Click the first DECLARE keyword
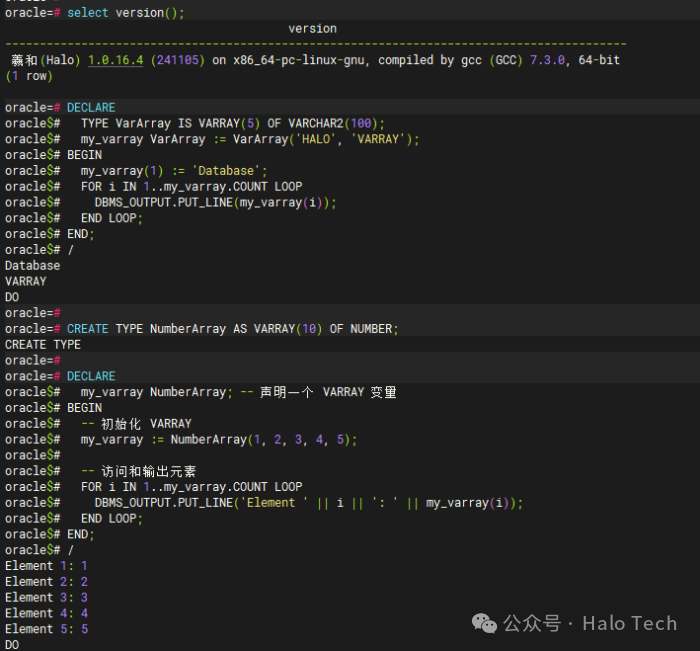This screenshot has width=700, height=651. [x=91, y=108]
